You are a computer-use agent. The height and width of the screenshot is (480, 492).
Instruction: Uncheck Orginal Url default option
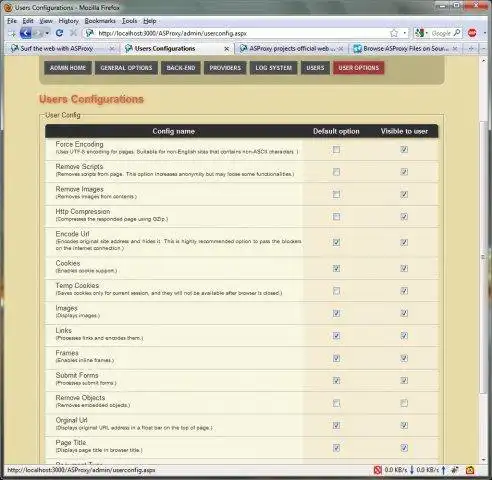[336, 425]
